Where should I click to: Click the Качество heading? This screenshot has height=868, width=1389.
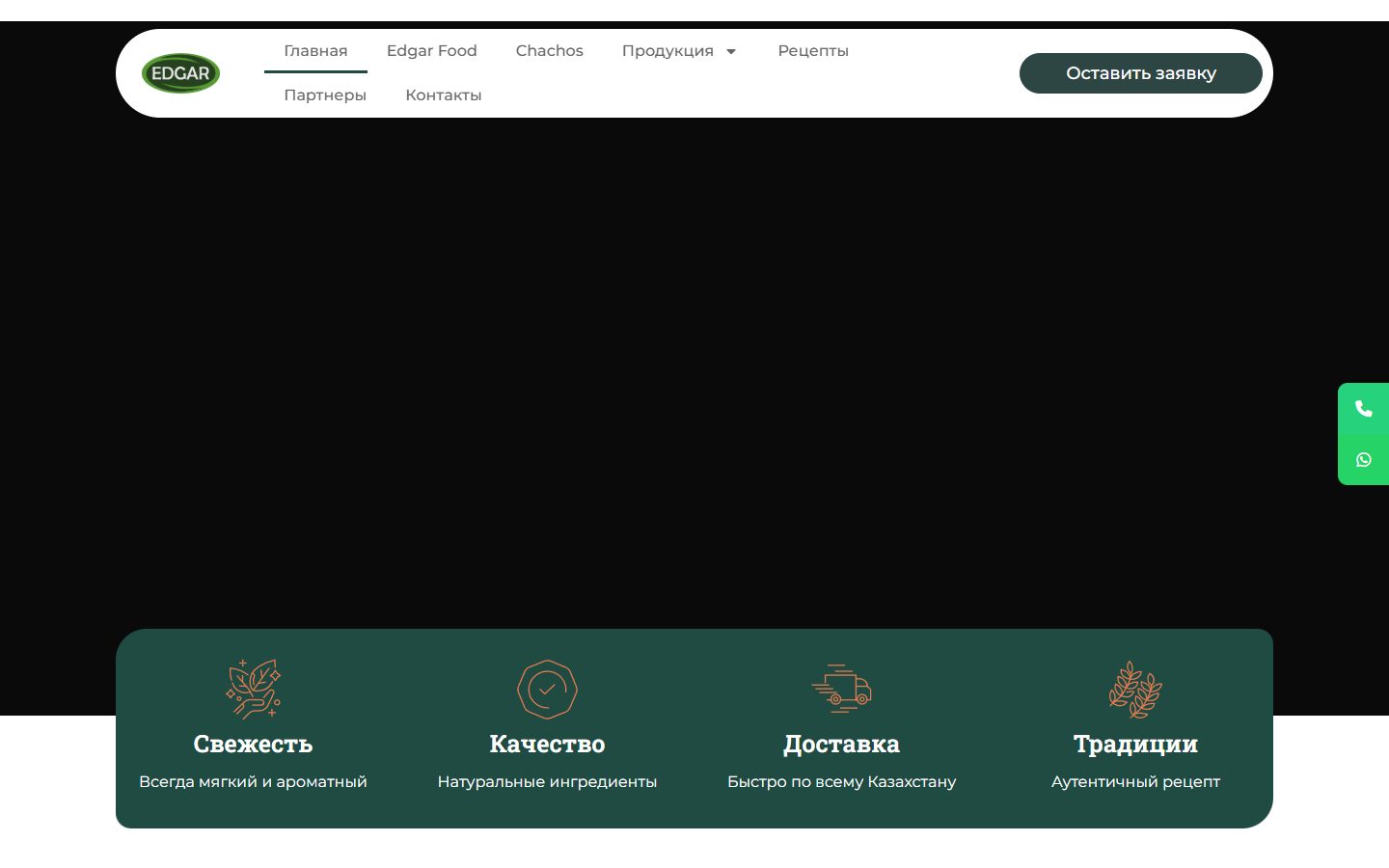click(547, 745)
